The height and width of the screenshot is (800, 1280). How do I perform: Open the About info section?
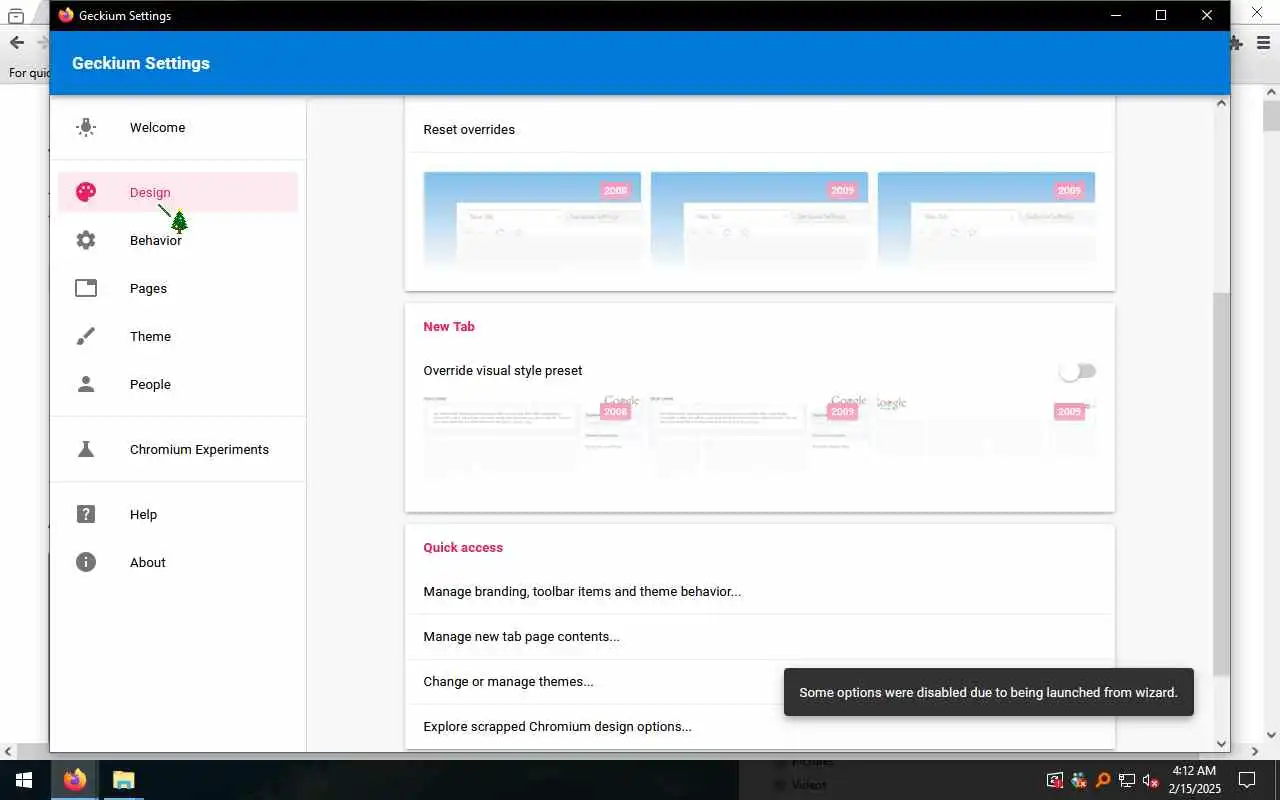tap(177, 562)
